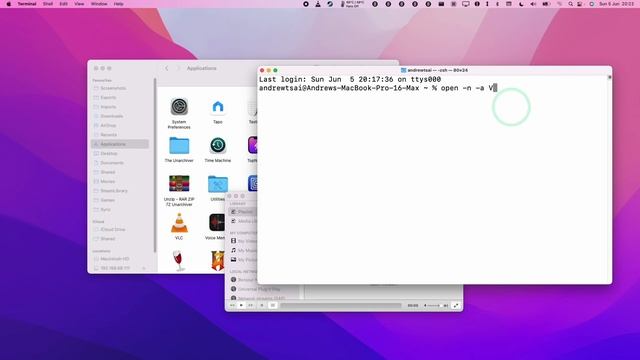Open the Edit menu

pyautogui.click(x=63, y=4)
